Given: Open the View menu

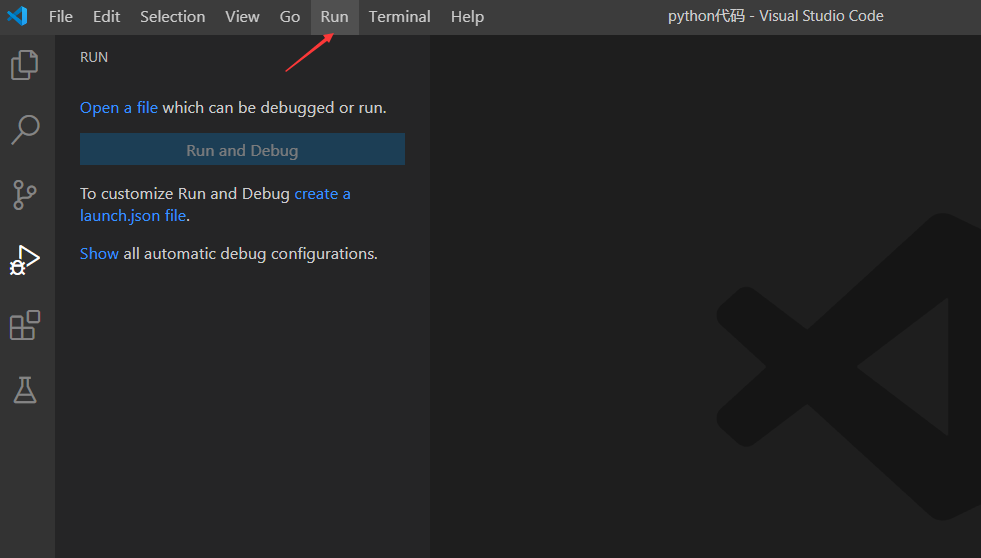Looking at the screenshot, I should 242,17.
